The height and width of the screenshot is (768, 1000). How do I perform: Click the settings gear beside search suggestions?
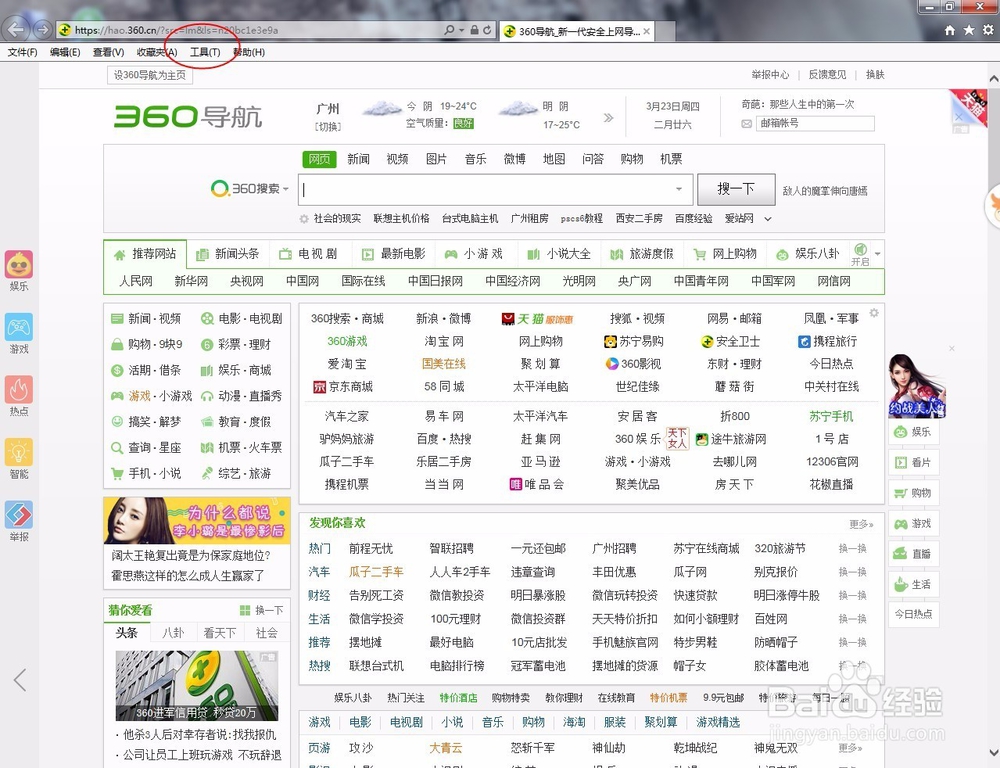click(304, 219)
